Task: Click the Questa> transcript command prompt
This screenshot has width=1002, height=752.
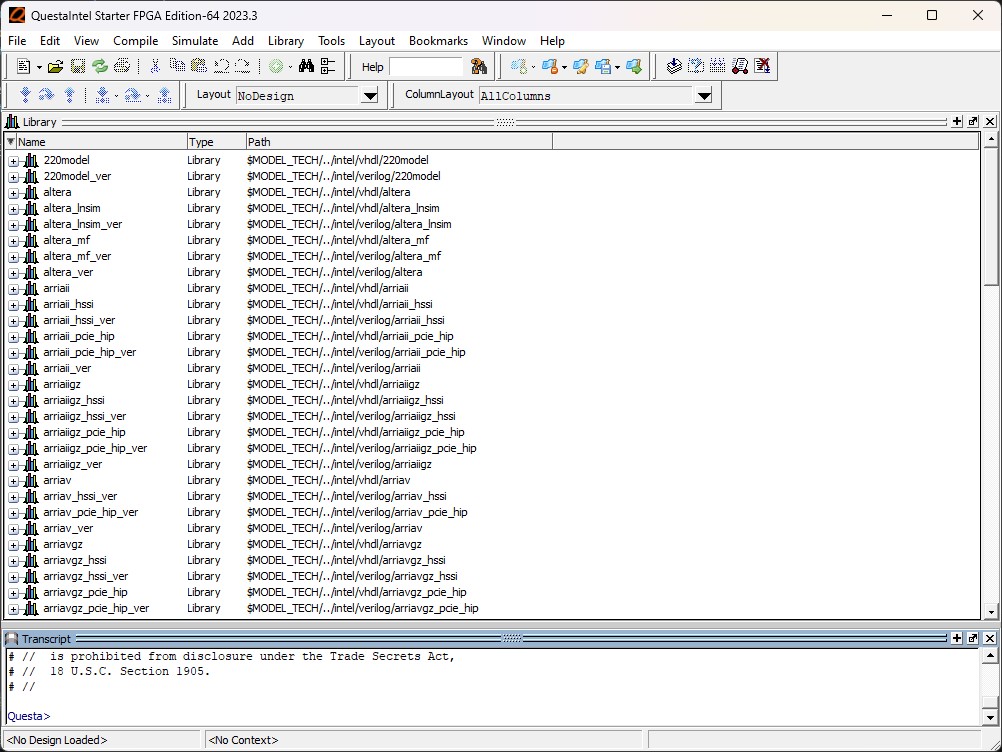Action: coord(29,716)
